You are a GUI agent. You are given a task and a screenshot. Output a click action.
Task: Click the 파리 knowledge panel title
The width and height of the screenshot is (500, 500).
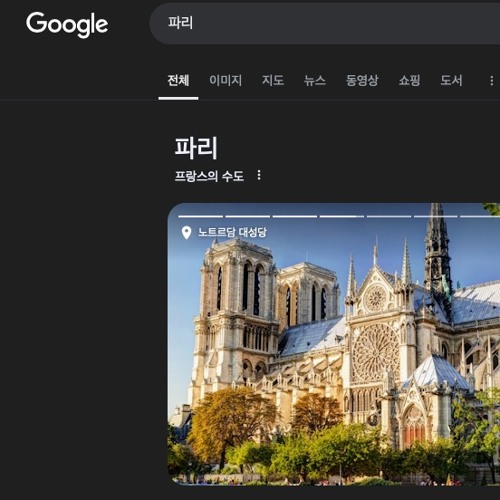[x=196, y=148]
